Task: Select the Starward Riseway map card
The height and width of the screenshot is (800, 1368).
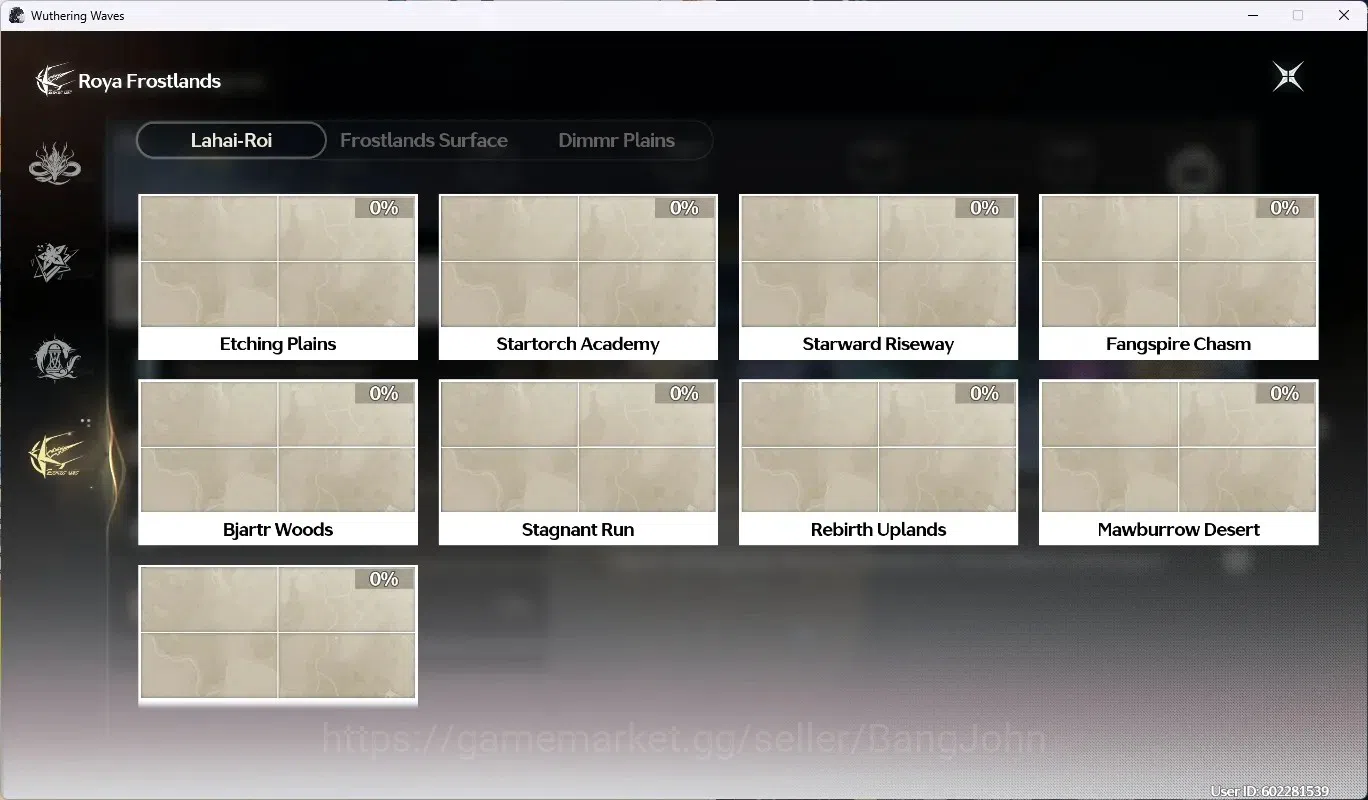Action: click(878, 277)
